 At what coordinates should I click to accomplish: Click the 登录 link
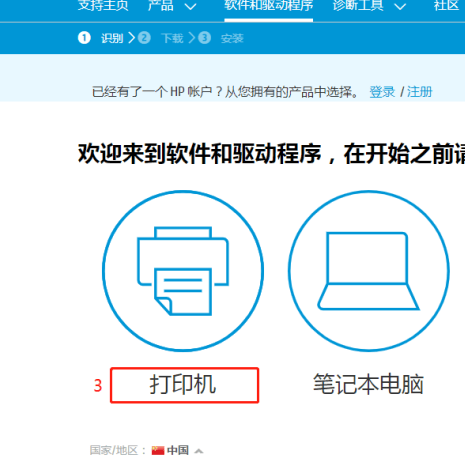click(382, 92)
